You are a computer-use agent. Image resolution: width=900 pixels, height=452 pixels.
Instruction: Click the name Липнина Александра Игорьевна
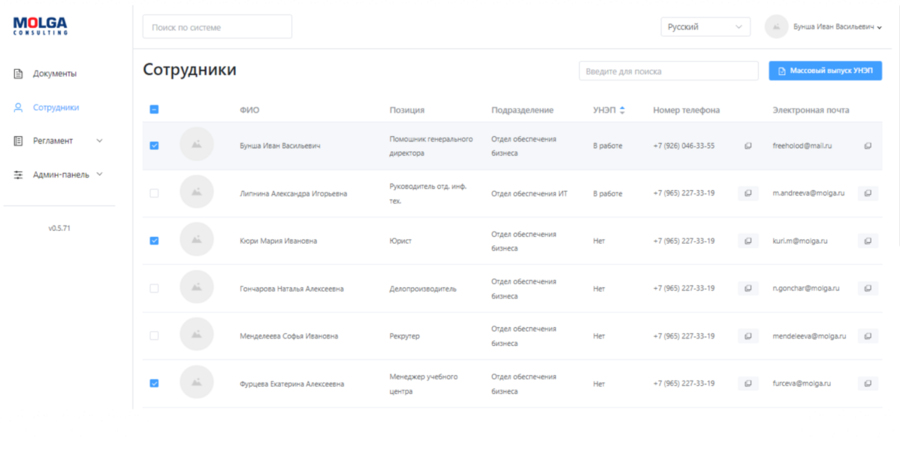[293, 194]
